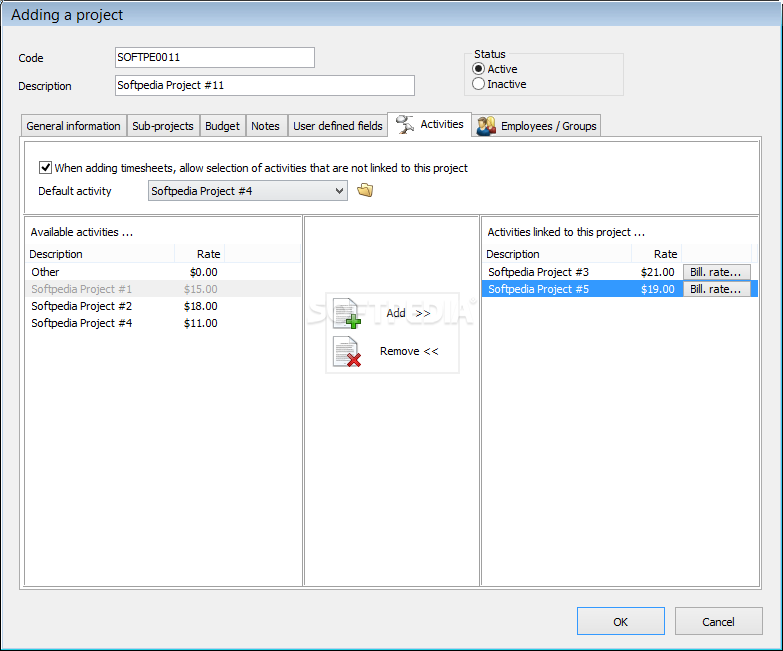This screenshot has width=783, height=651.
Task: Toggle allow selection of unlinked activities checkbox
Action: click(x=45, y=167)
